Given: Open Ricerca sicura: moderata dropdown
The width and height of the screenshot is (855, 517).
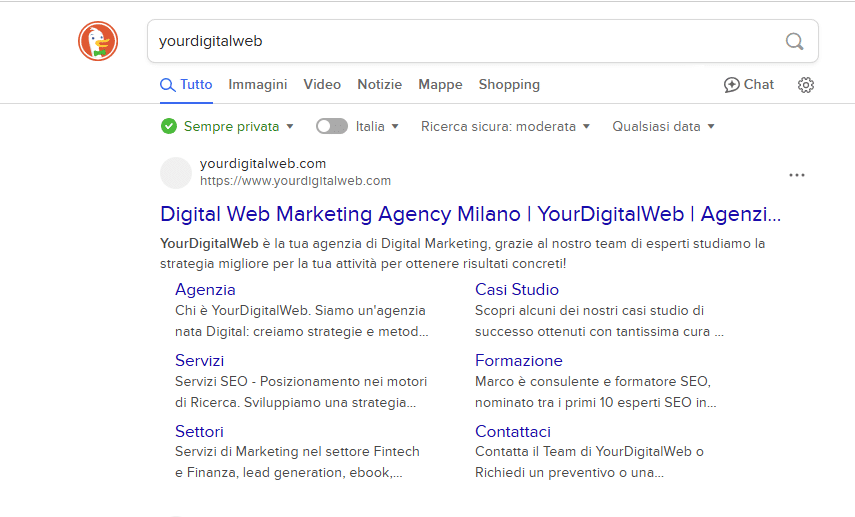Looking at the screenshot, I should pyautogui.click(x=505, y=127).
